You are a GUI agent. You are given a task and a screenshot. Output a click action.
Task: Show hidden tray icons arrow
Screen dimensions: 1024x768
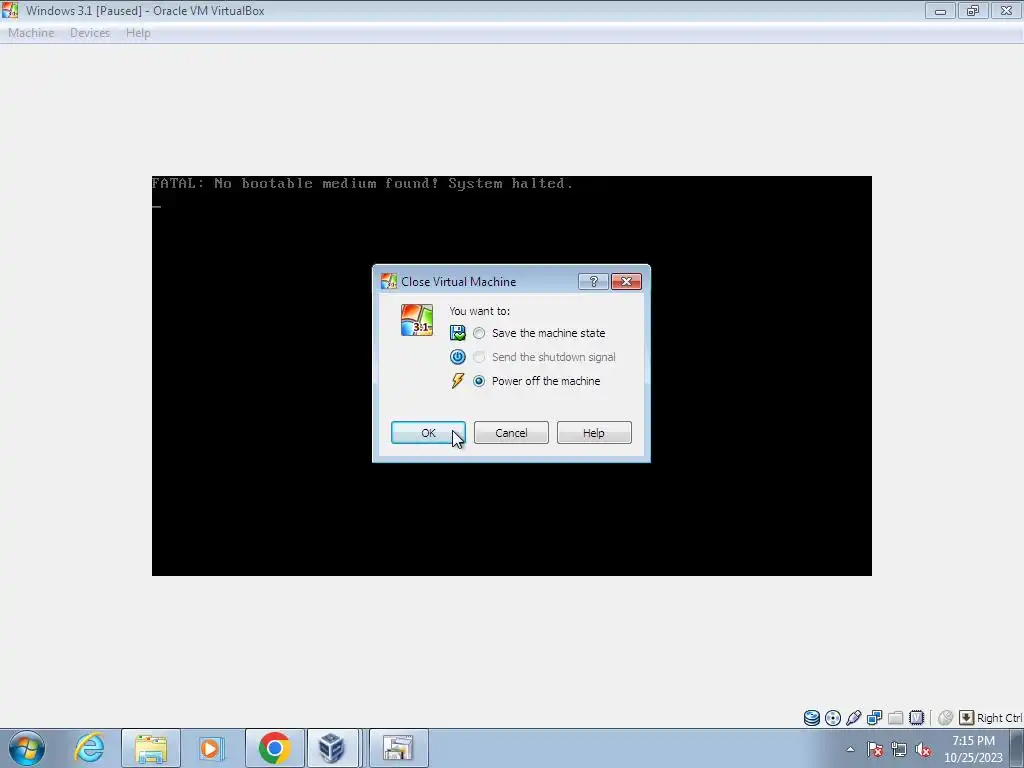tap(850, 749)
